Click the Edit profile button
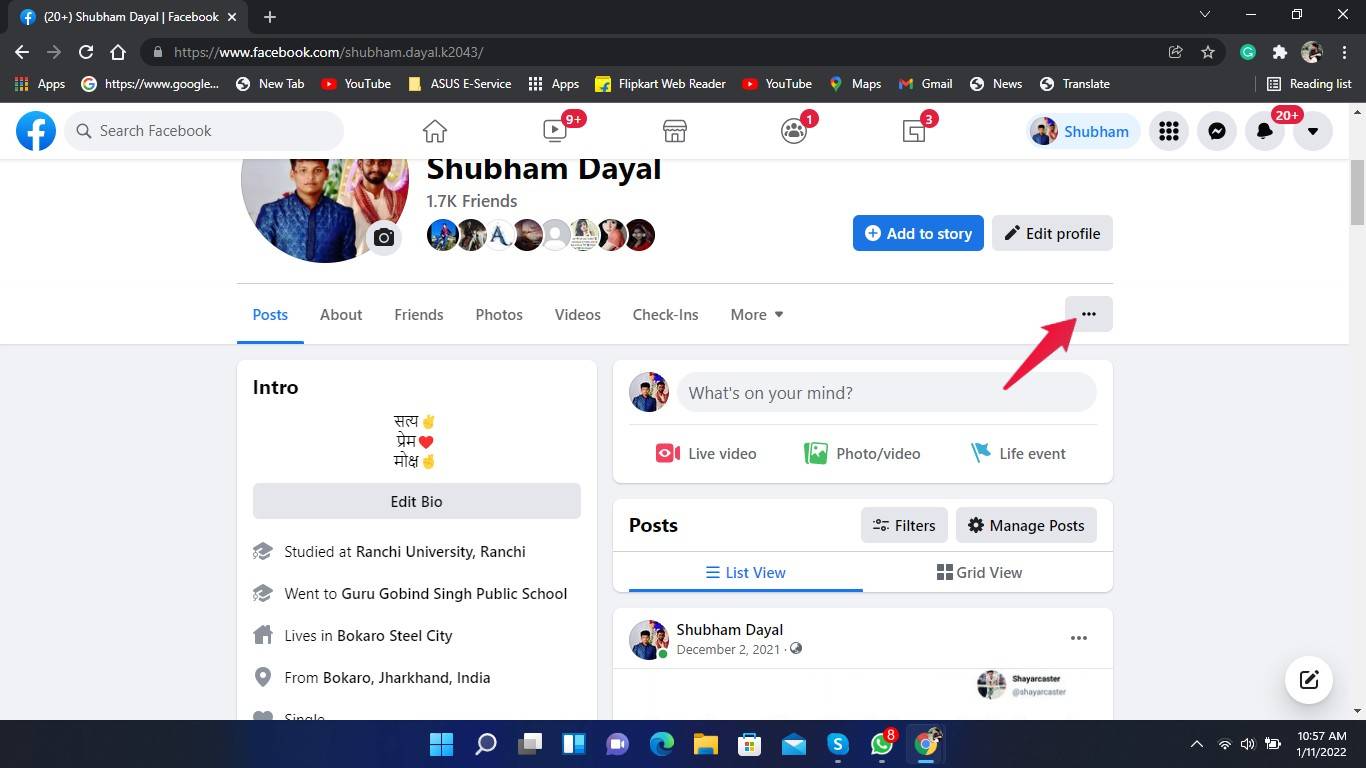 click(x=1052, y=233)
